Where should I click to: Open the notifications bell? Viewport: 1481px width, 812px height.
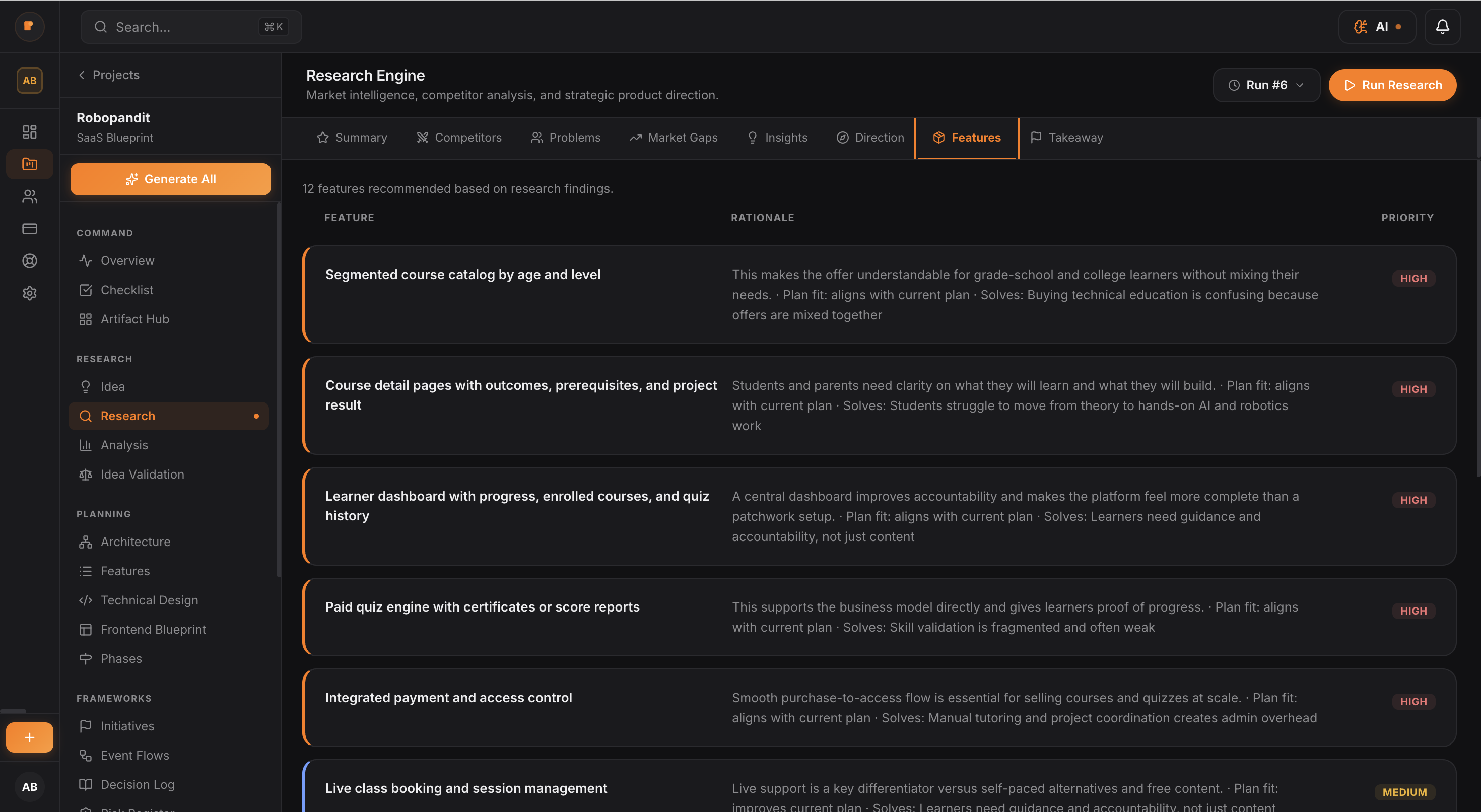pyautogui.click(x=1443, y=27)
